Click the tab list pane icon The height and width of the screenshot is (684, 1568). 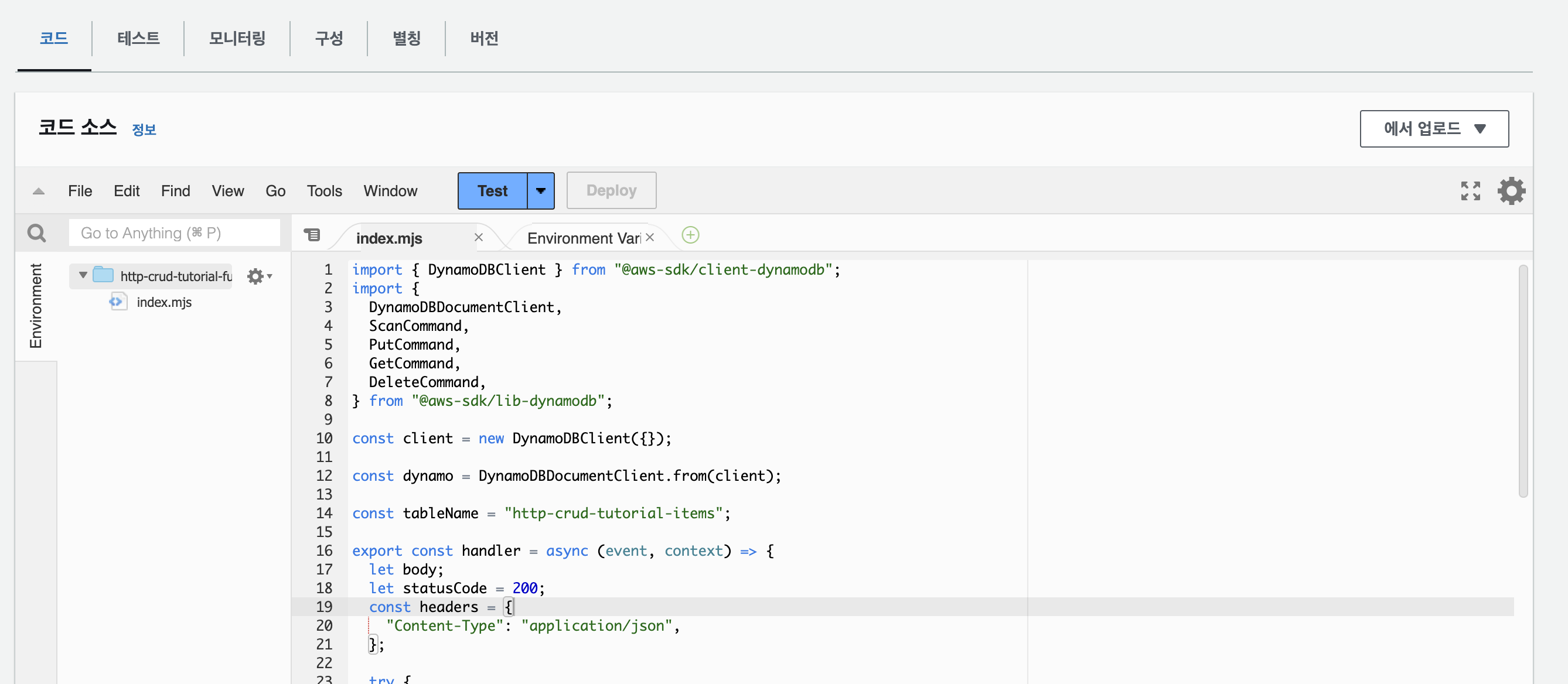312,235
